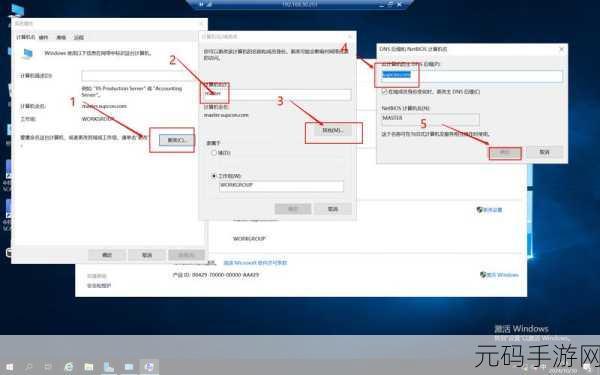
Task: Open Task View from the taskbar
Action: tap(48, 367)
